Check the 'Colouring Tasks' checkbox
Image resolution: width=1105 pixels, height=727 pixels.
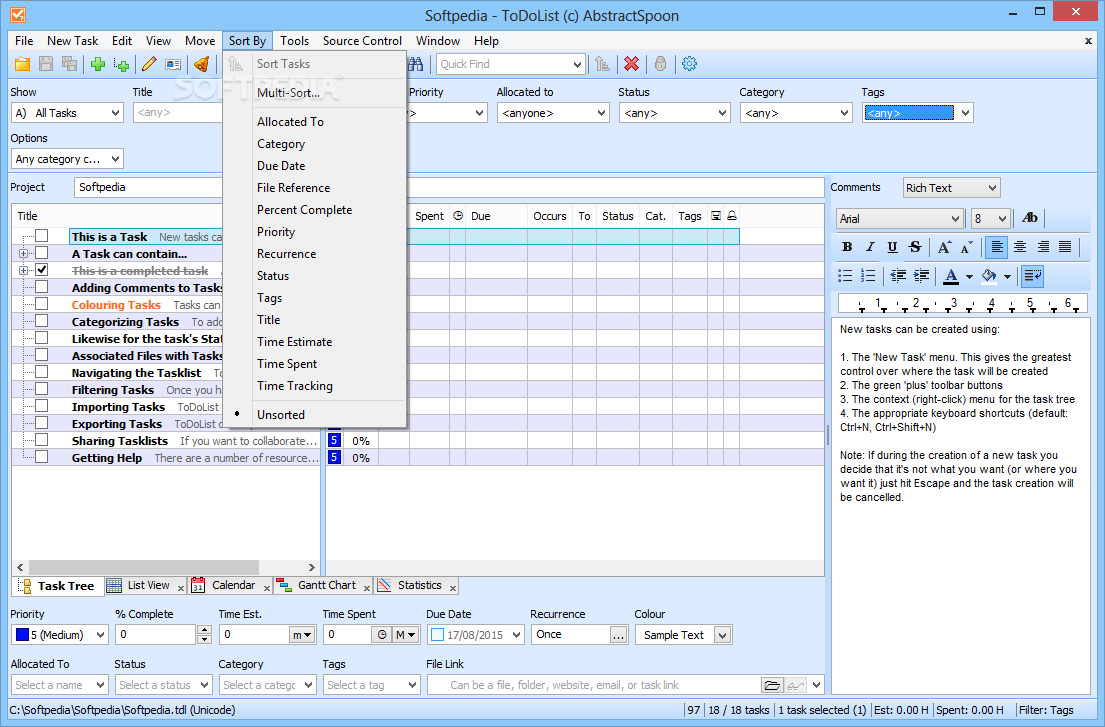pyautogui.click(x=42, y=304)
